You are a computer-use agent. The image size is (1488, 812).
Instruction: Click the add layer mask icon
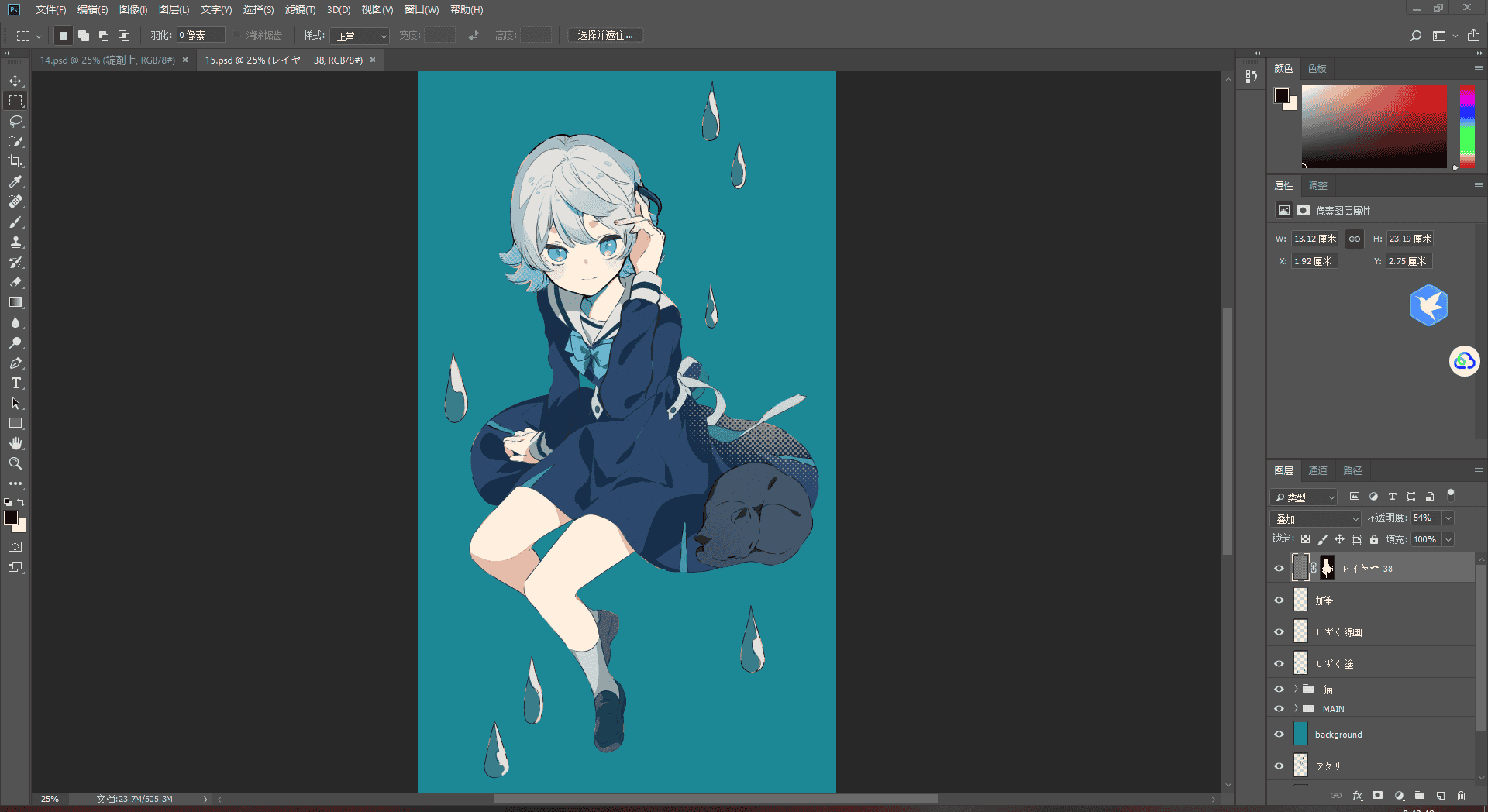click(x=1377, y=796)
